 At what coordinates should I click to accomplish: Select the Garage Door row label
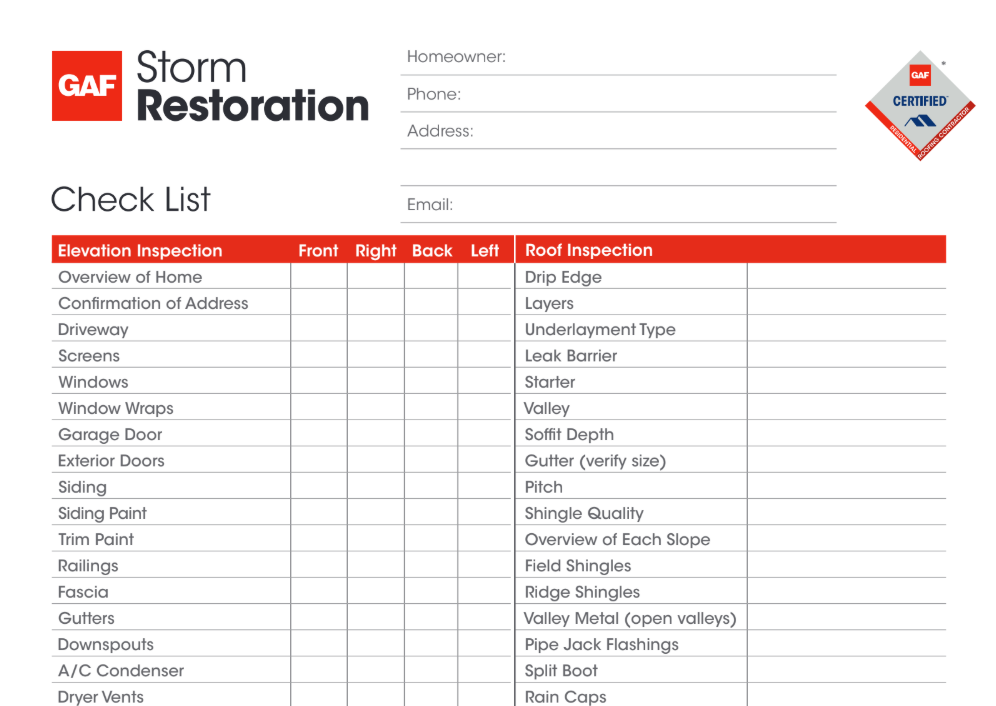pos(111,435)
